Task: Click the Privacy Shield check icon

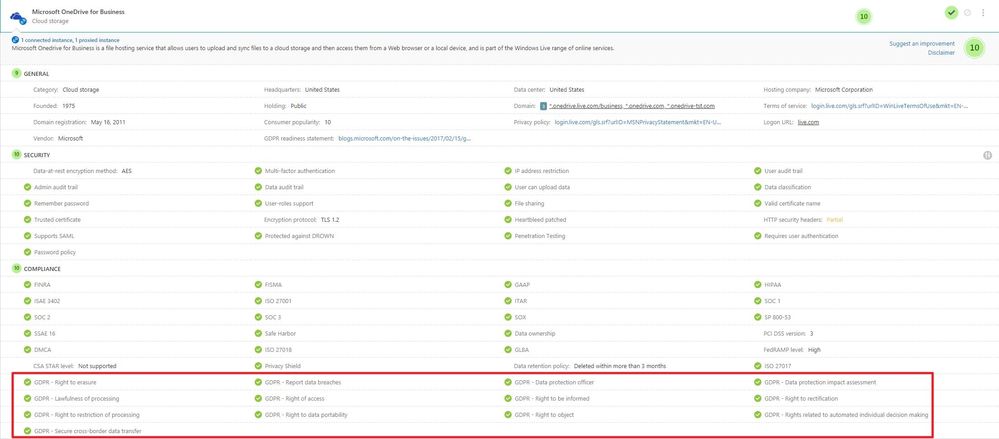Action: tap(258, 366)
